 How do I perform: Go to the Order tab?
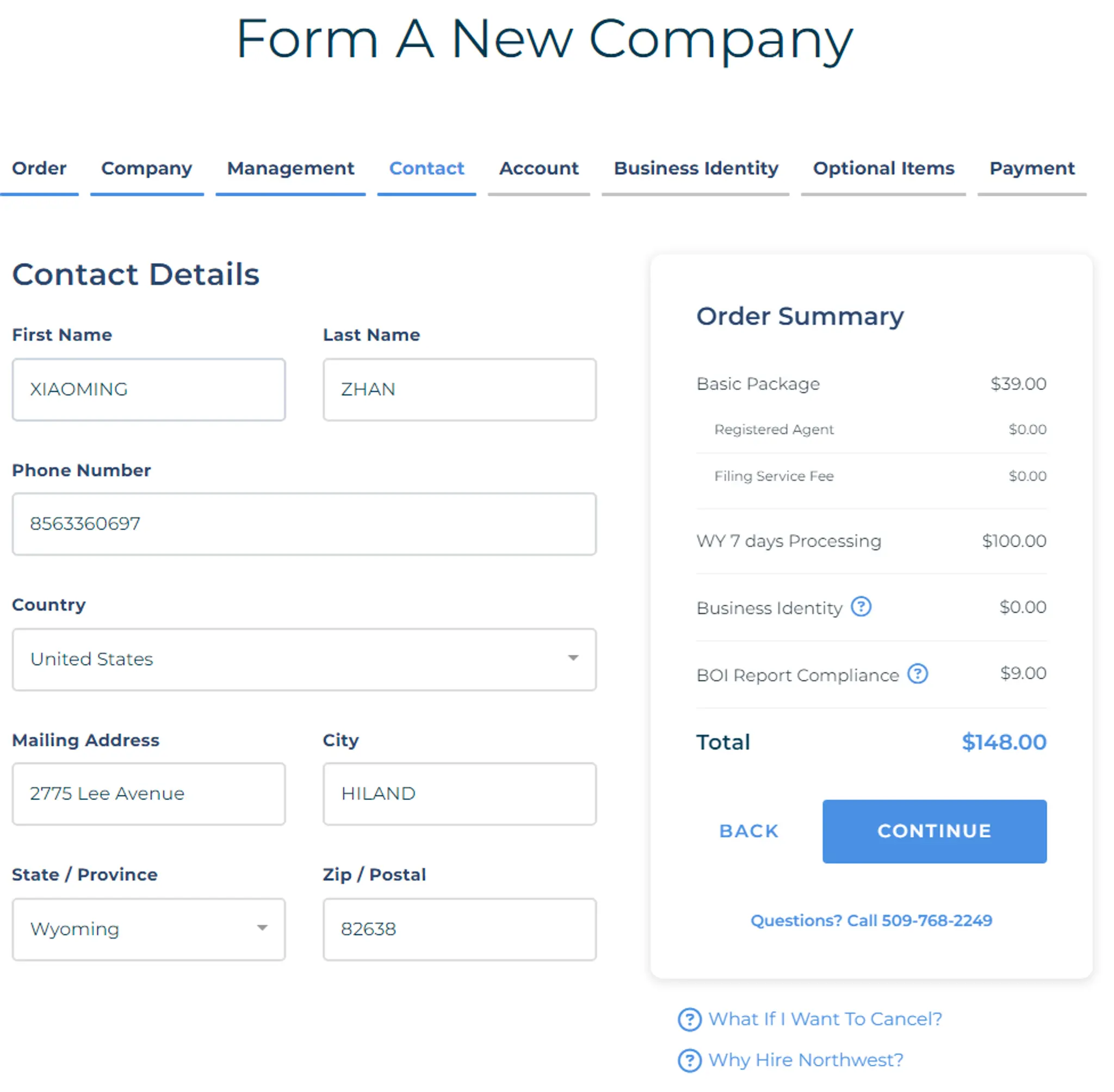click(x=39, y=168)
